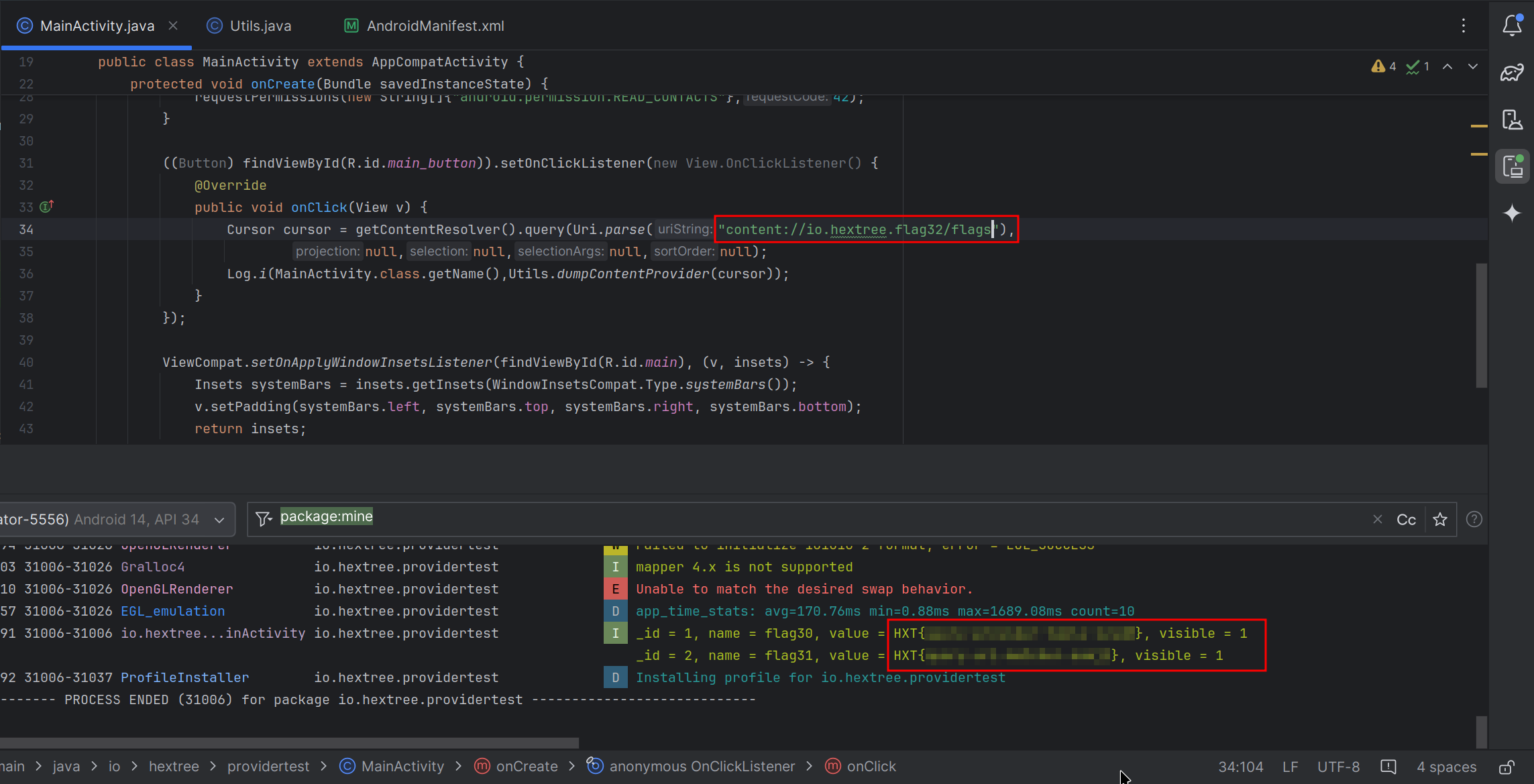Open the AndroidManifest.xml tab
Viewport: 1534px width, 784px height.
425,25
